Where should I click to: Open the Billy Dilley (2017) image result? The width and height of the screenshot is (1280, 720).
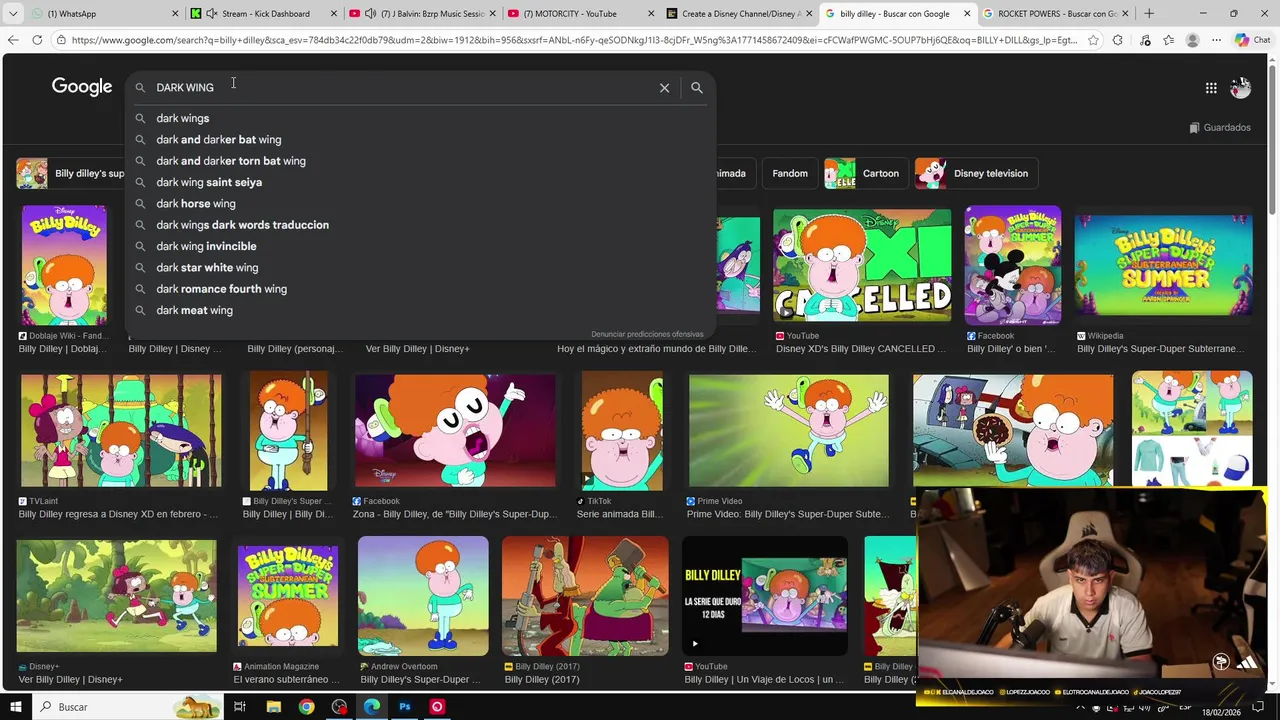585,596
